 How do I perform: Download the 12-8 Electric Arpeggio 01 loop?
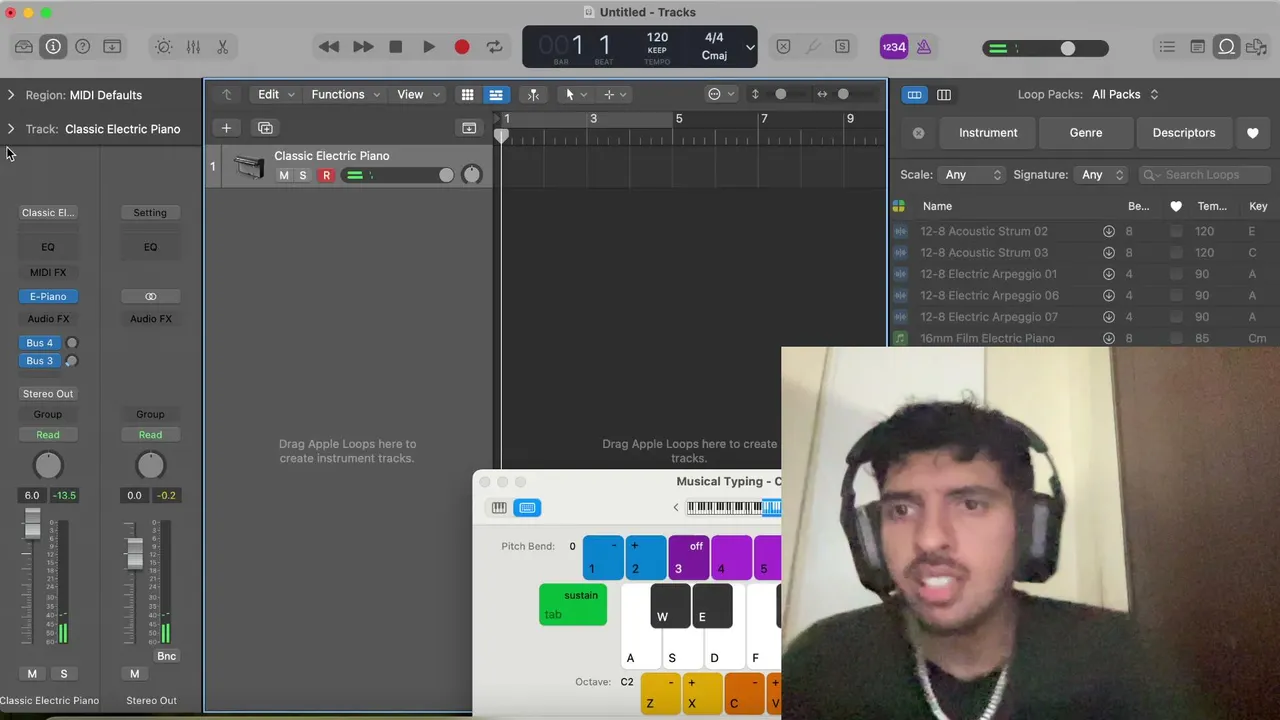click(1109, 274)
